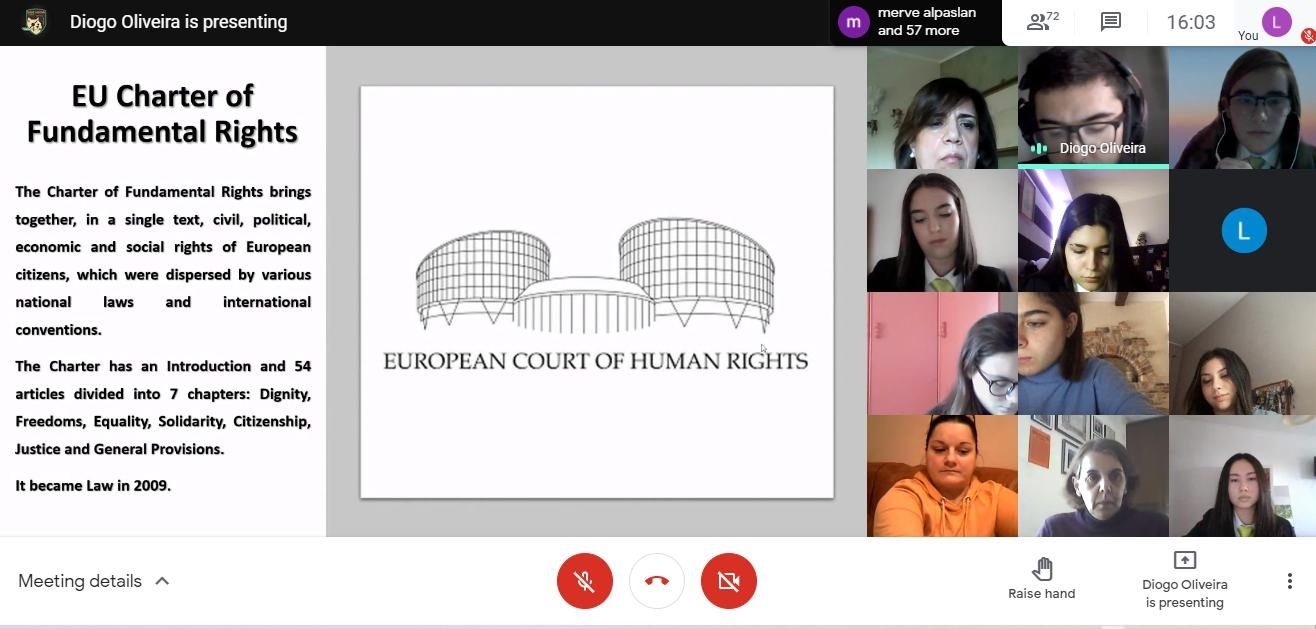Click the 'EUROPEAN COURT OF HUMAN RIGHTS' caption
The image size is (1316, 629).
click(x=596, y=361)
